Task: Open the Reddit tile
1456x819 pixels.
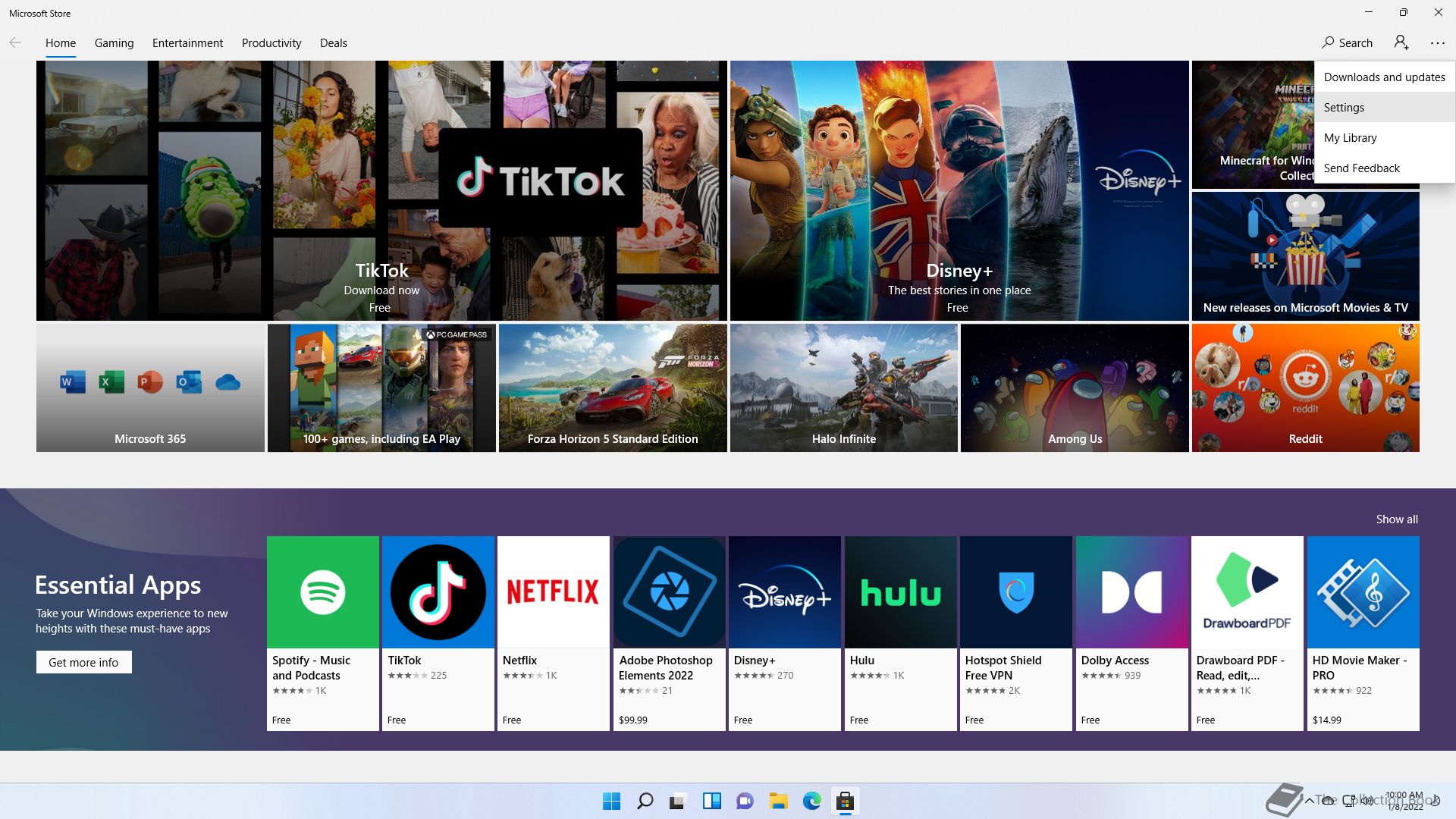Action: click(x=1305, y=388)
